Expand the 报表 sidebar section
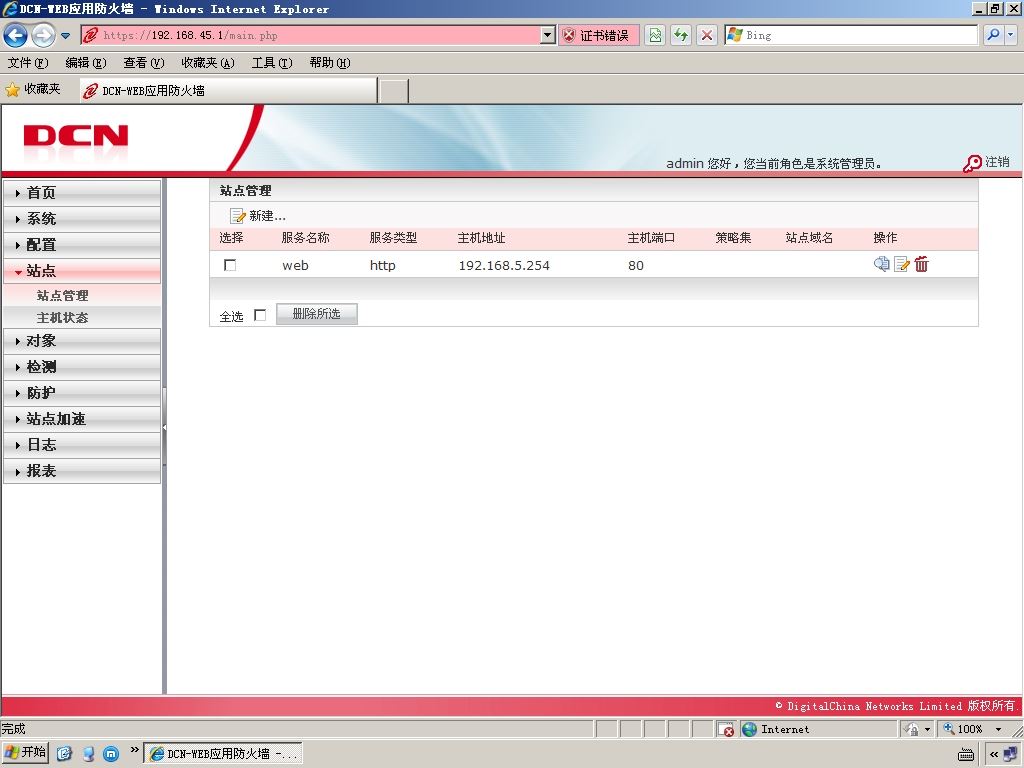The width and height of the screenshot is (1024, 768). (x=82, y=471)
